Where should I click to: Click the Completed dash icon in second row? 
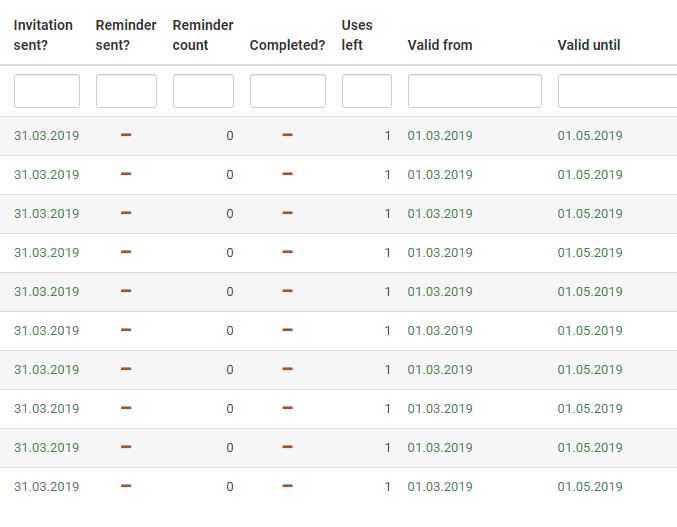[x=287, y=174]
